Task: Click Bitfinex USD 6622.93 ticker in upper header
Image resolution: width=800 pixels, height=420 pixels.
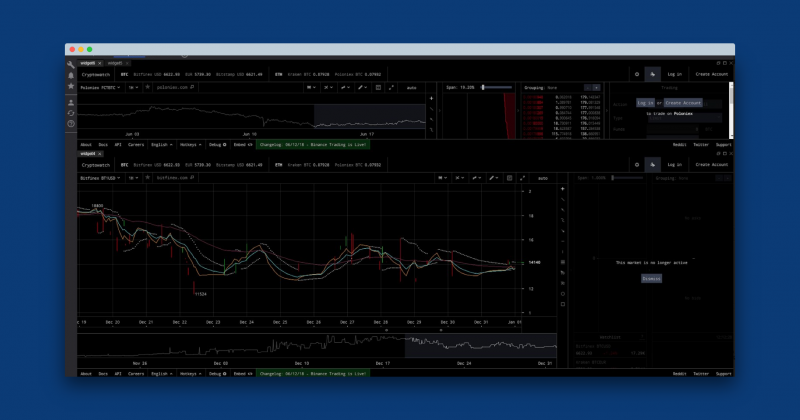Action: tap(156, 75)
